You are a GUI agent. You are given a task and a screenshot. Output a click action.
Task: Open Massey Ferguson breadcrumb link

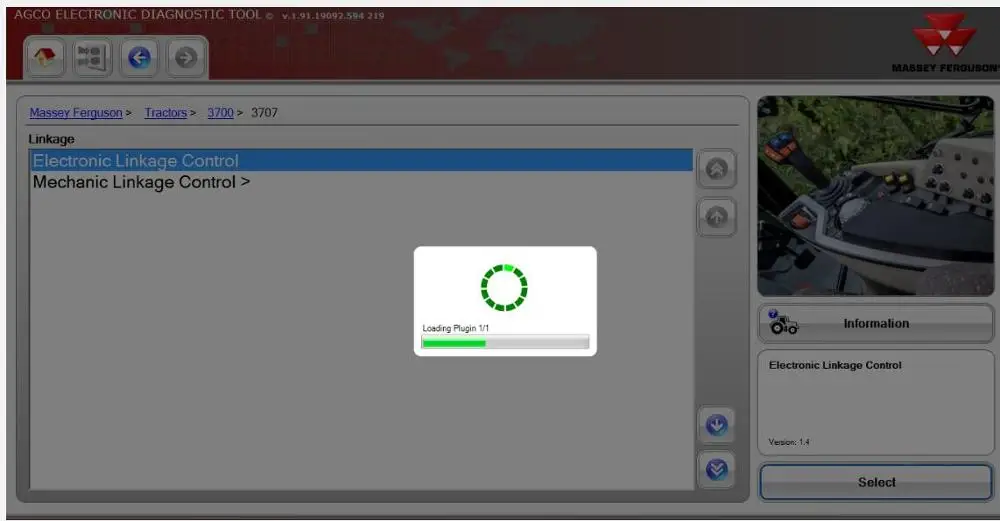(x=76, y=113)
